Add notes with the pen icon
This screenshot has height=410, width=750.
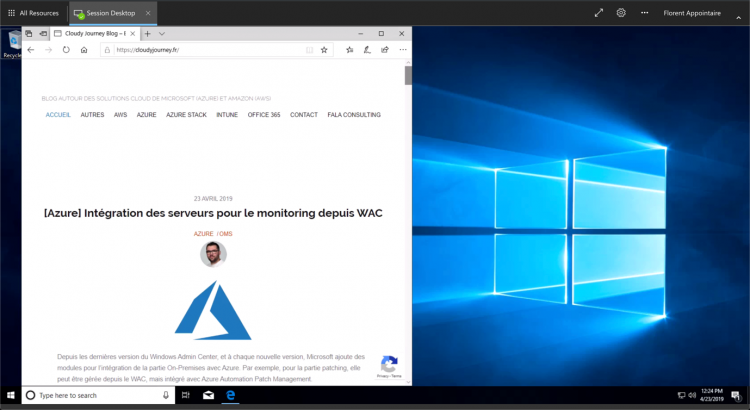click(x=367, y=50)
